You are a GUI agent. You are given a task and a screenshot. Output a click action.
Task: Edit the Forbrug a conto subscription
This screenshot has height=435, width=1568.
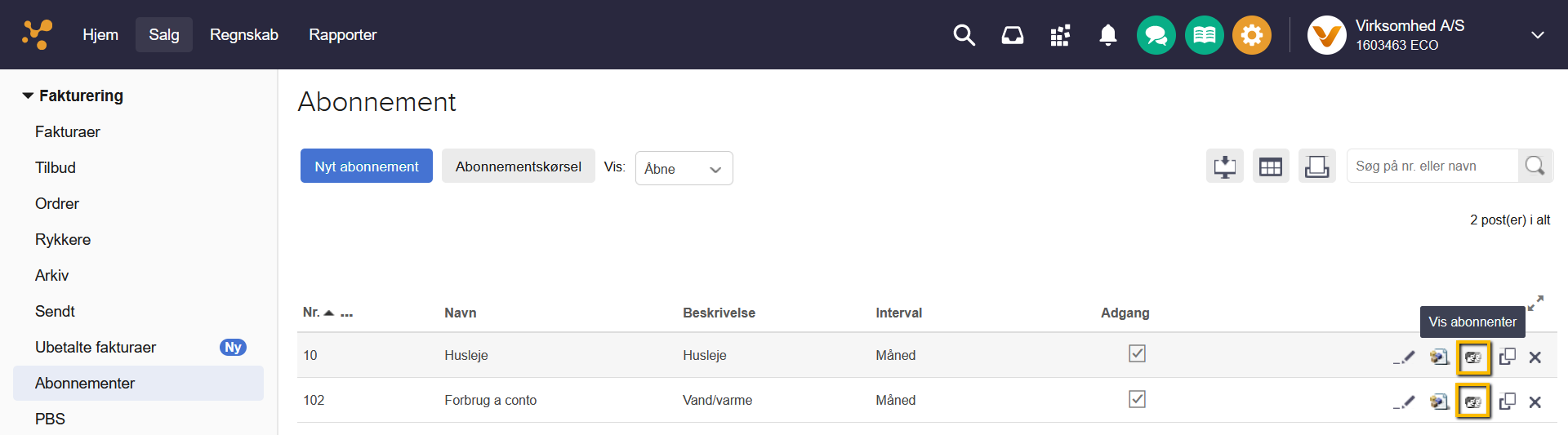coord(1404,402)
